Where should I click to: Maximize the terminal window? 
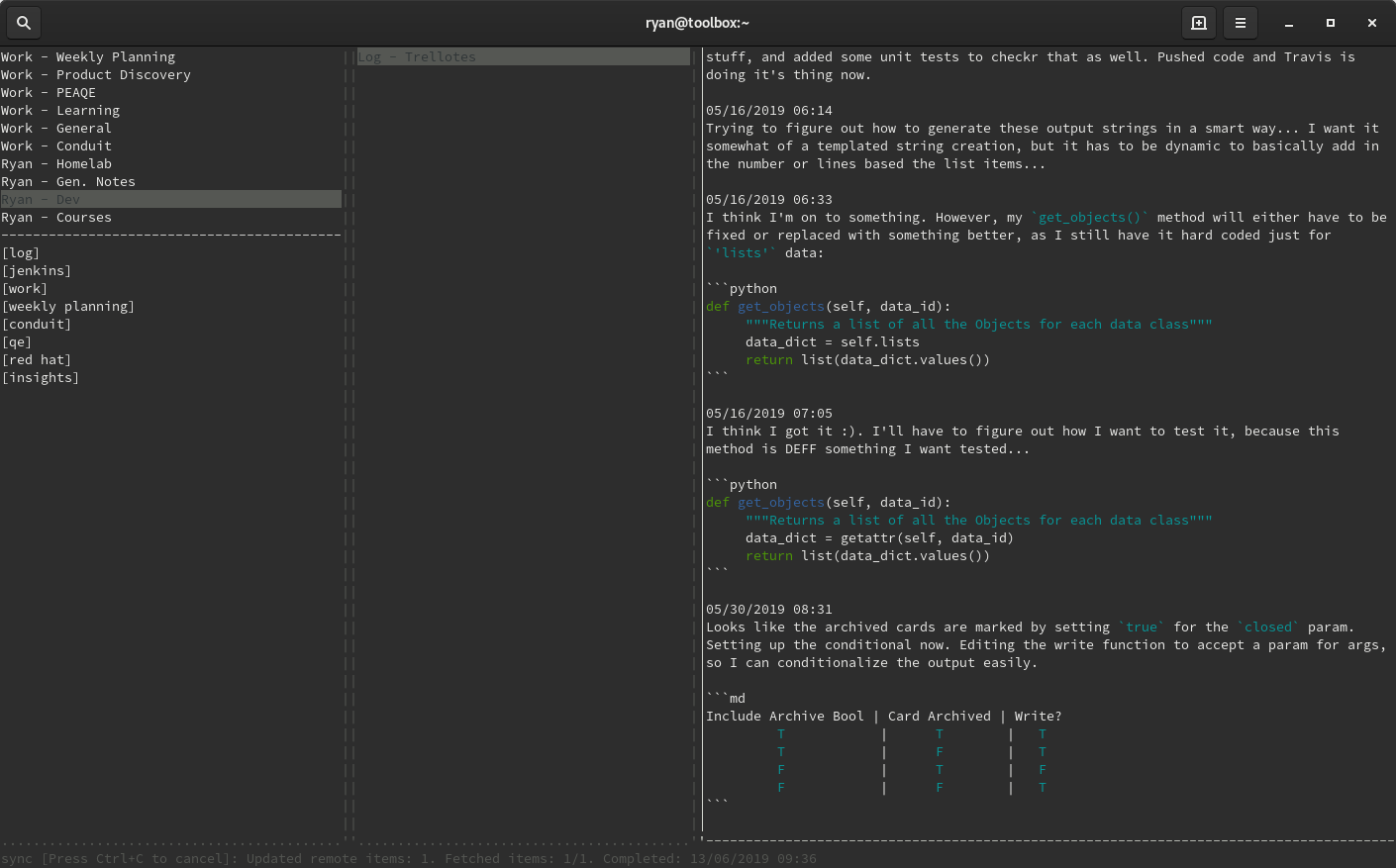coord(1331,23)
